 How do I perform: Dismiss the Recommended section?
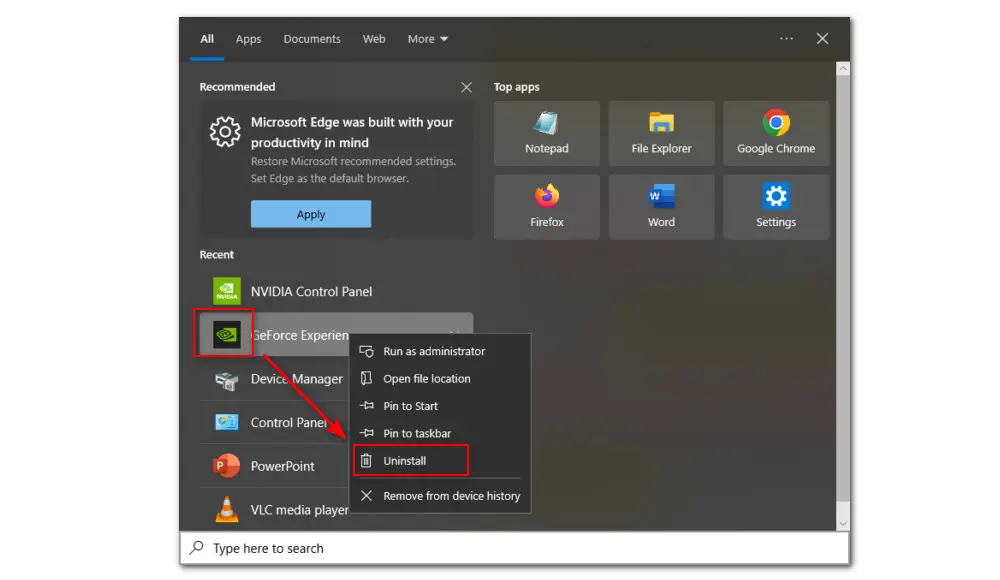(x=466, y=87)
